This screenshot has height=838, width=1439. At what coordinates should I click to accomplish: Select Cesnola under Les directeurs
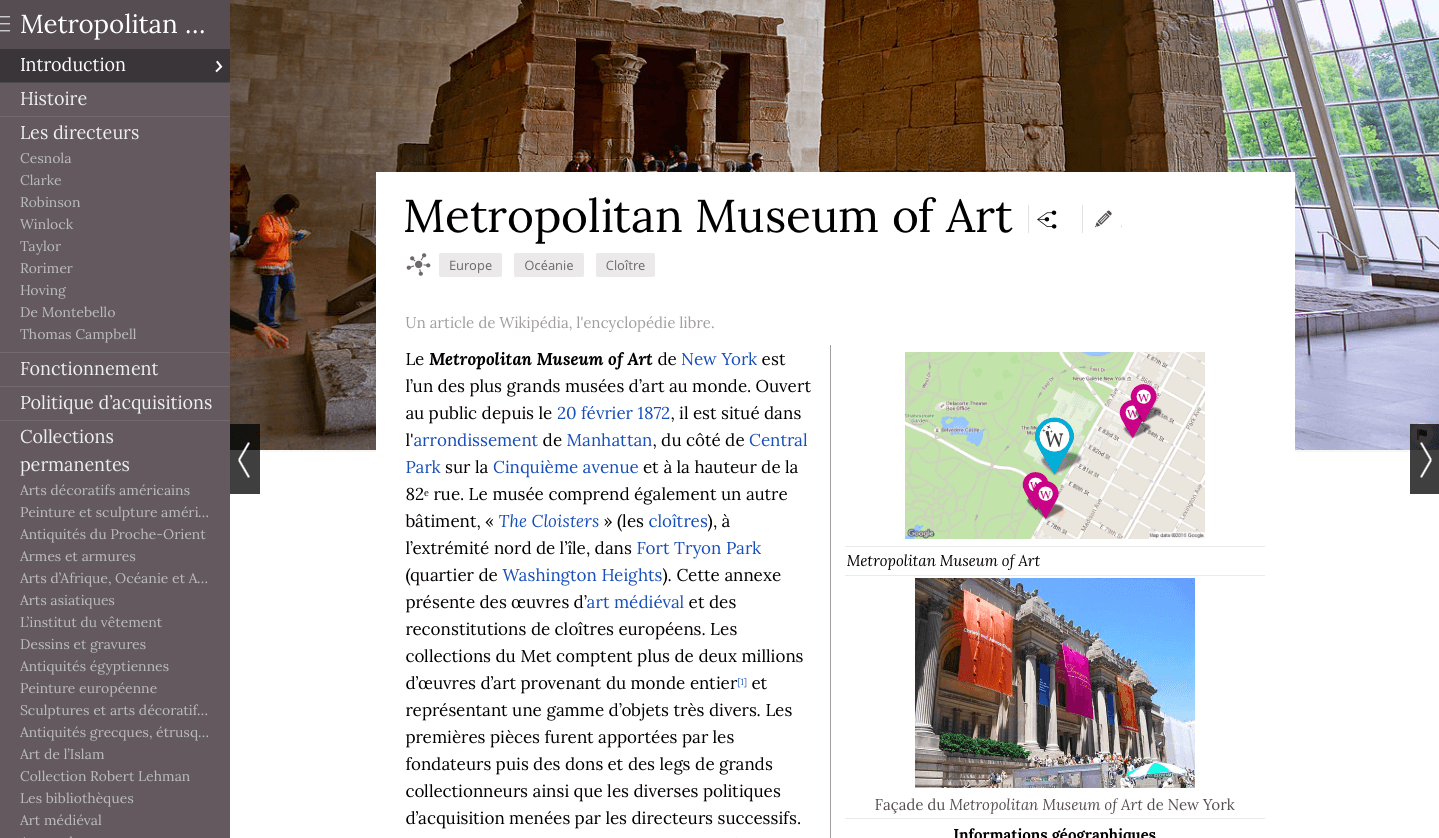click(46, 158)
